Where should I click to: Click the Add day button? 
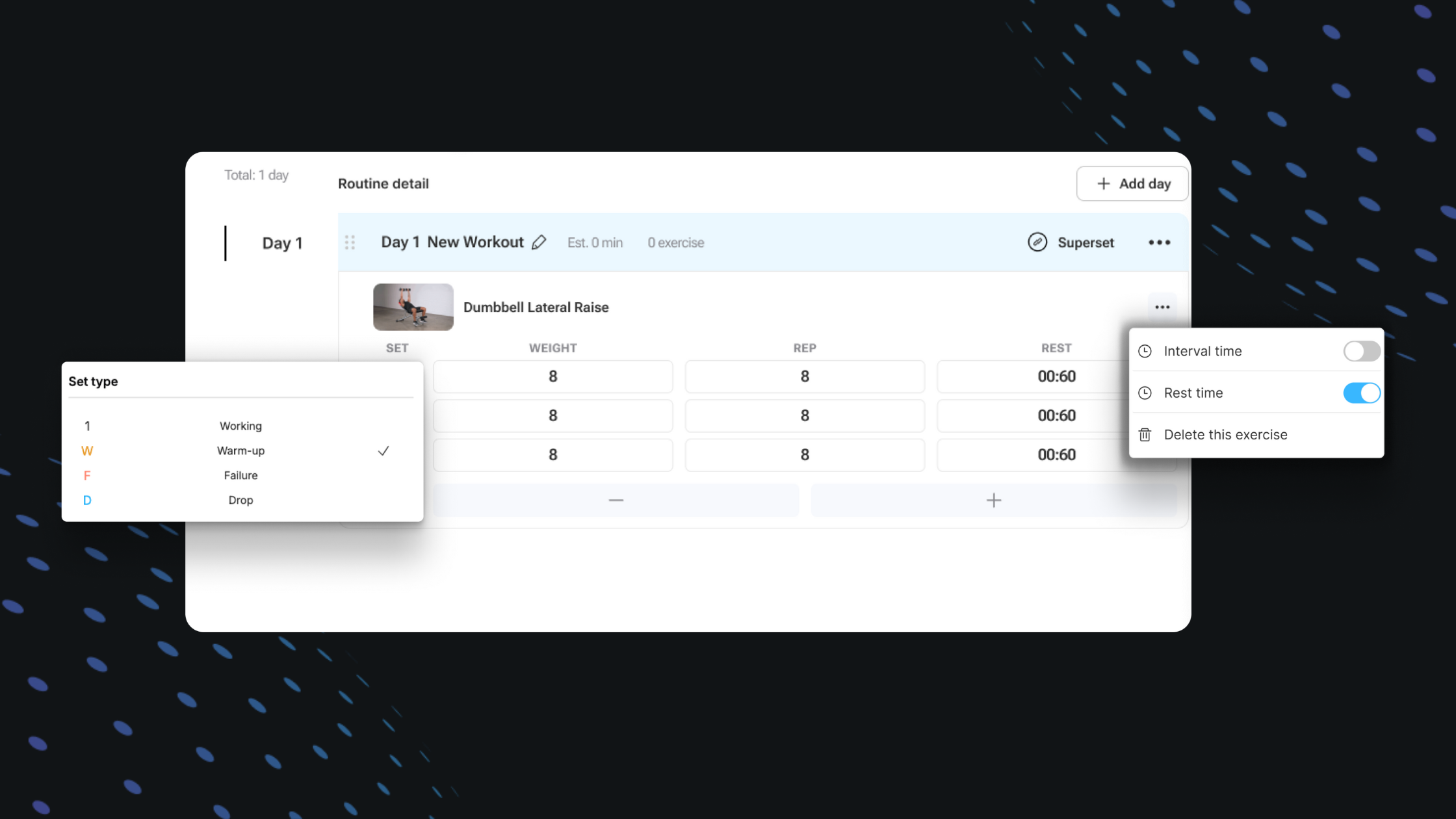(1132, 184)
